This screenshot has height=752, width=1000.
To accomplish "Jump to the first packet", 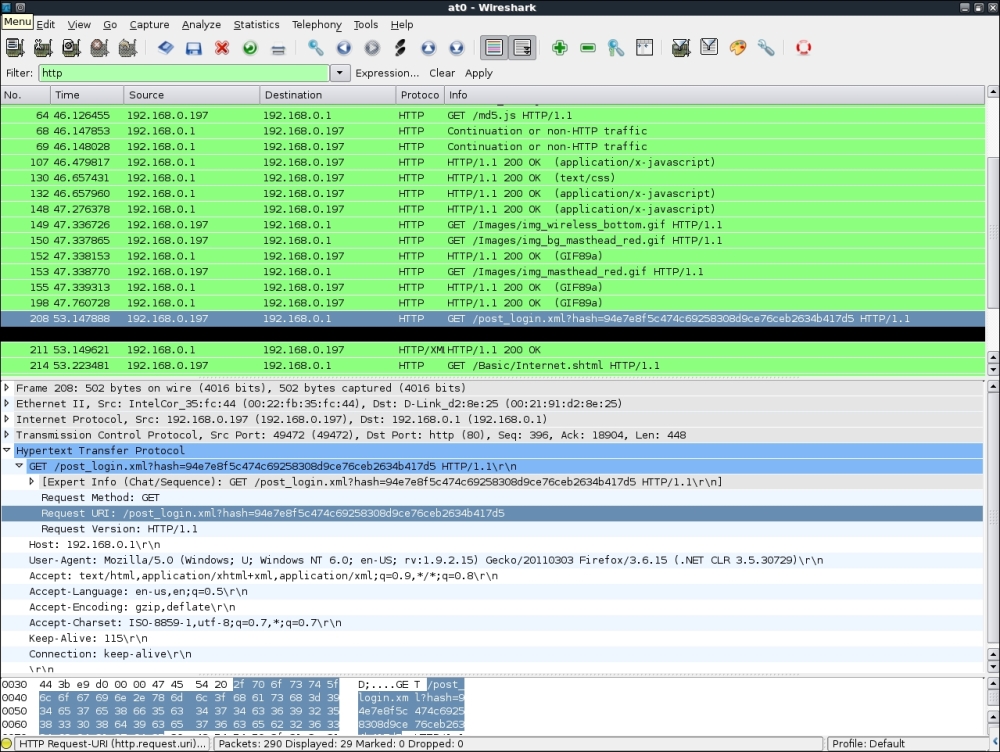I will click(429, 48).
